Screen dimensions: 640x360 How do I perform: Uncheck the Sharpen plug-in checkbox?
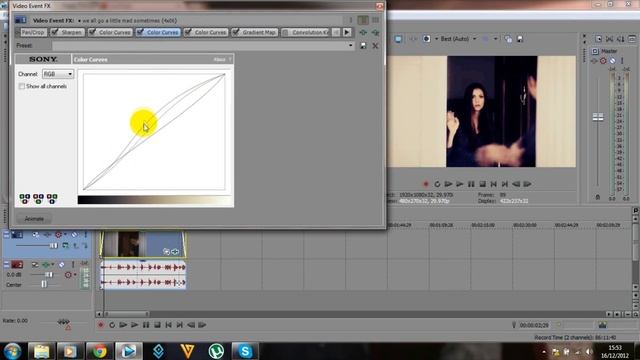(x=55, y=32)
